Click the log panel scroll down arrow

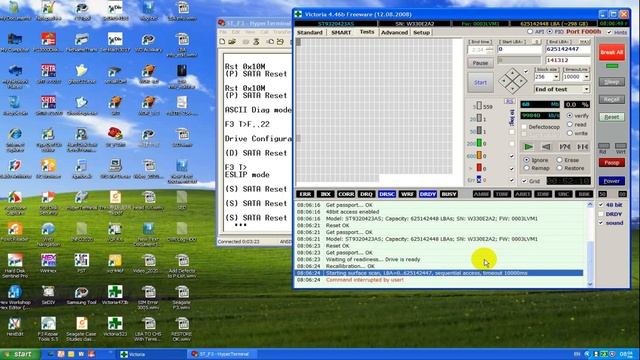coord(590,284)
